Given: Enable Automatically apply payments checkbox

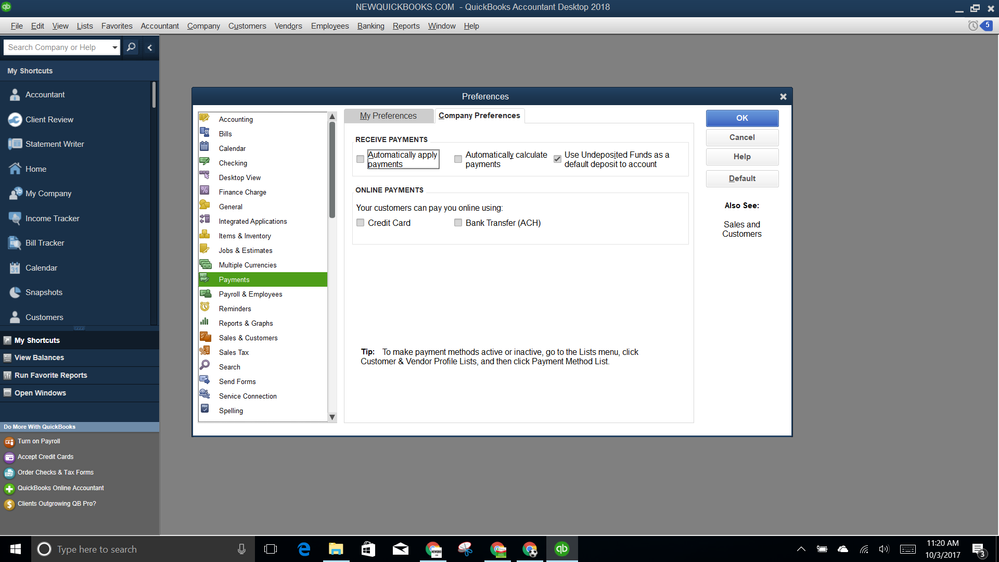Looking at the screenshot, I should 360,159.
